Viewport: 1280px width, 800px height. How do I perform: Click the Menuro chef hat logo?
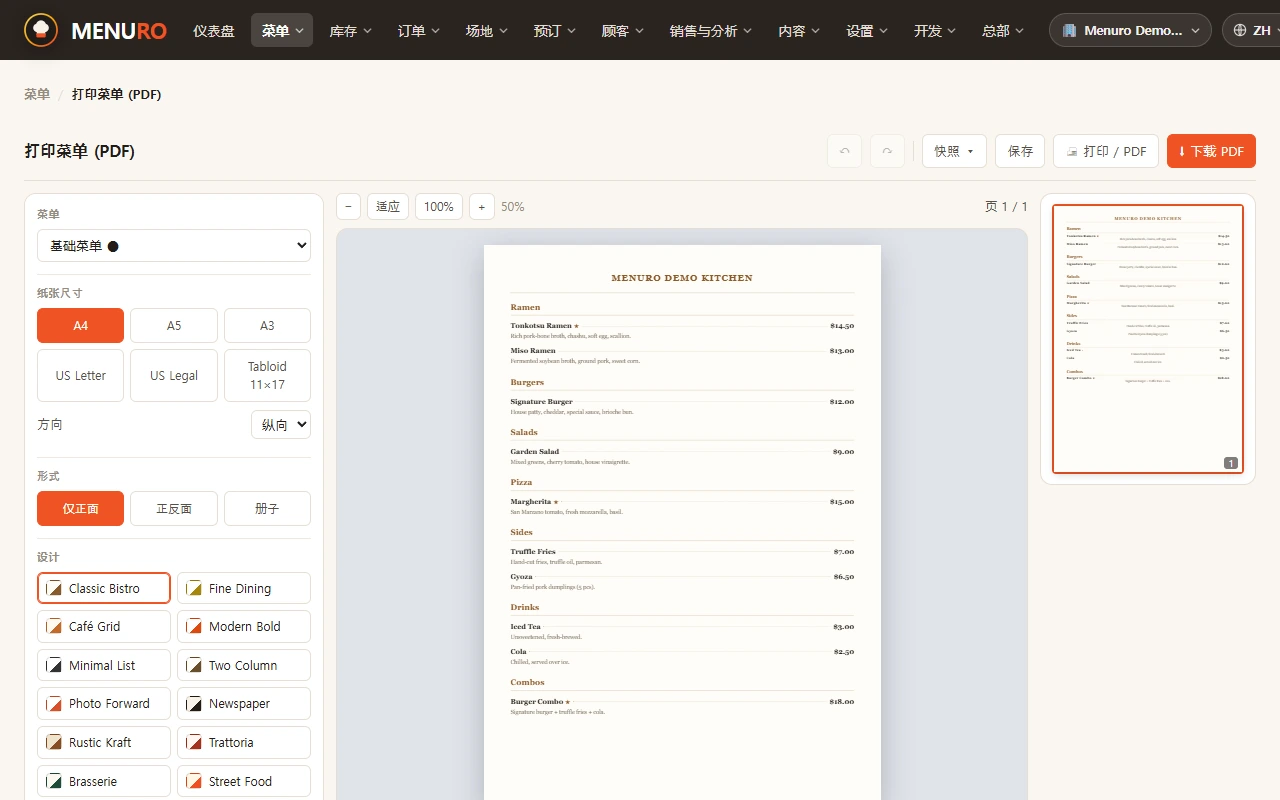(41, 30)
